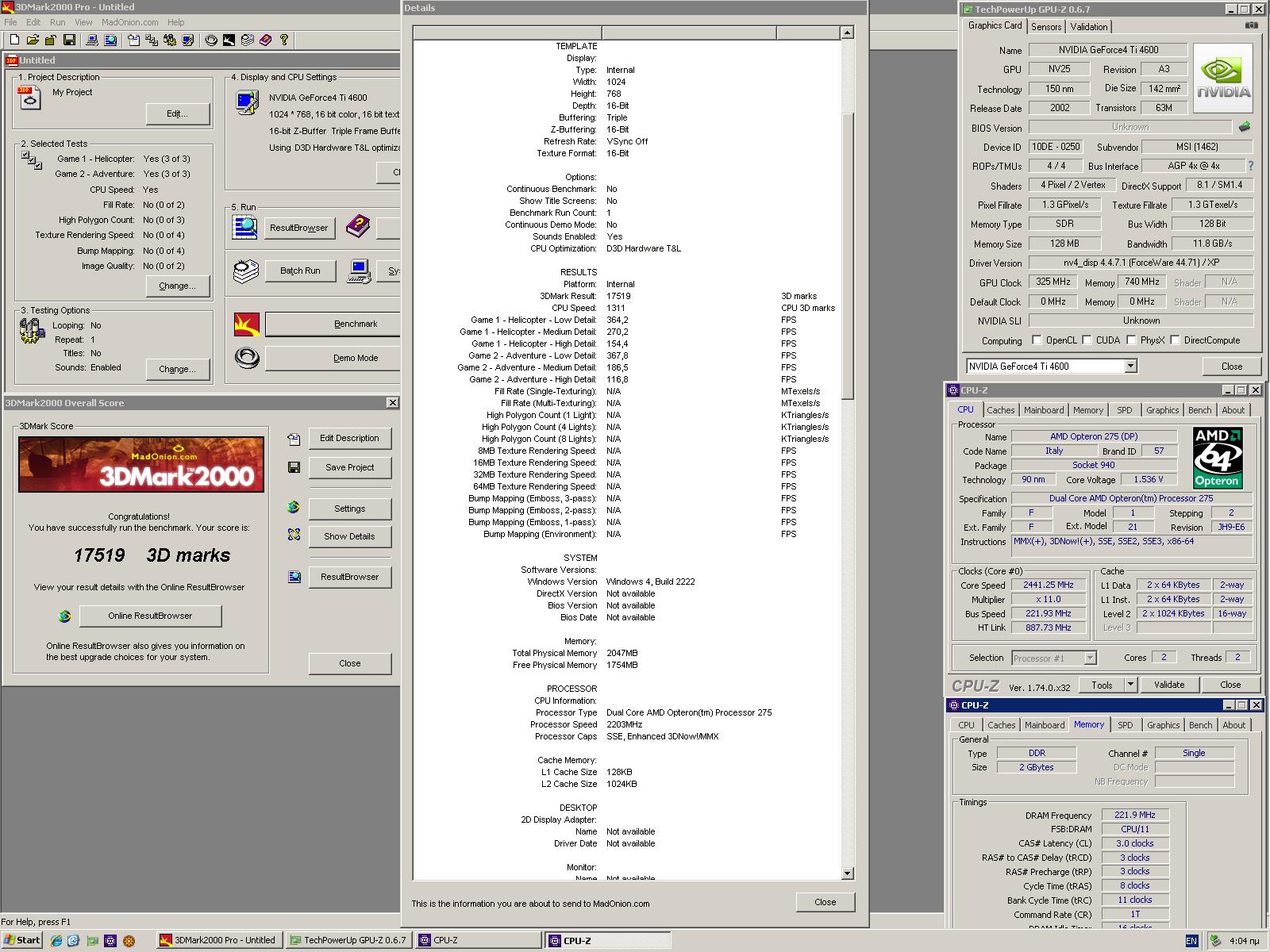Click the Demo Mode ring icon in Run panel
This screenshot has height=952, width=1270.
pos(247,359)
